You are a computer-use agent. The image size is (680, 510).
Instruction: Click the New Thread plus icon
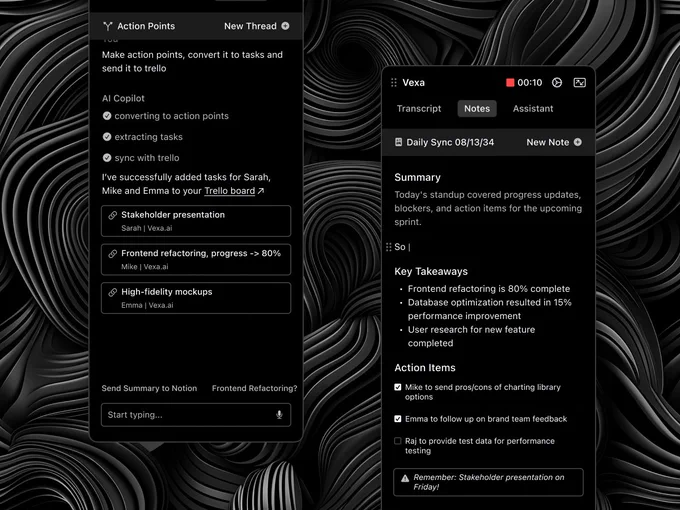[x=285, y=26]
